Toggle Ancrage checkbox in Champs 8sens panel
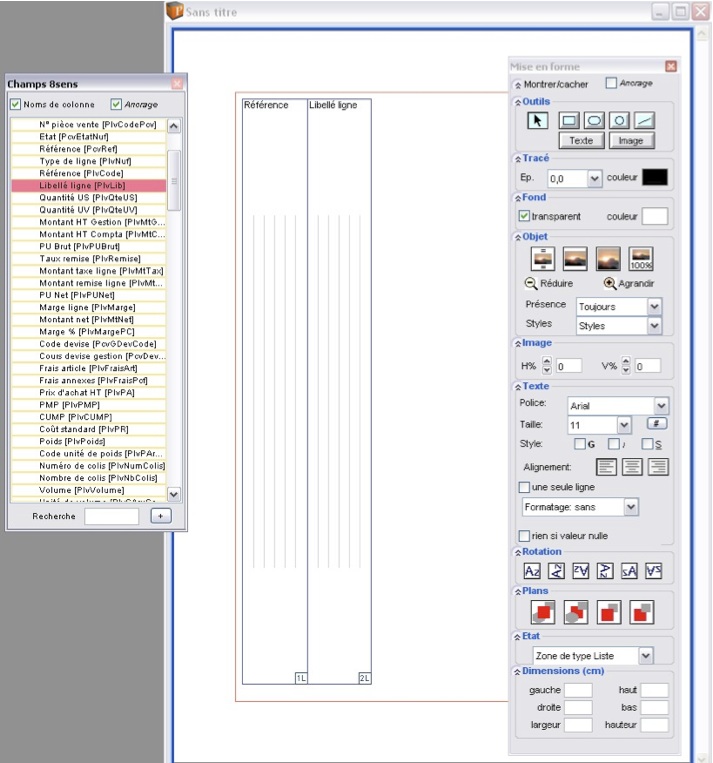This screenshot has width=713, height=763. tap(116, 104)
